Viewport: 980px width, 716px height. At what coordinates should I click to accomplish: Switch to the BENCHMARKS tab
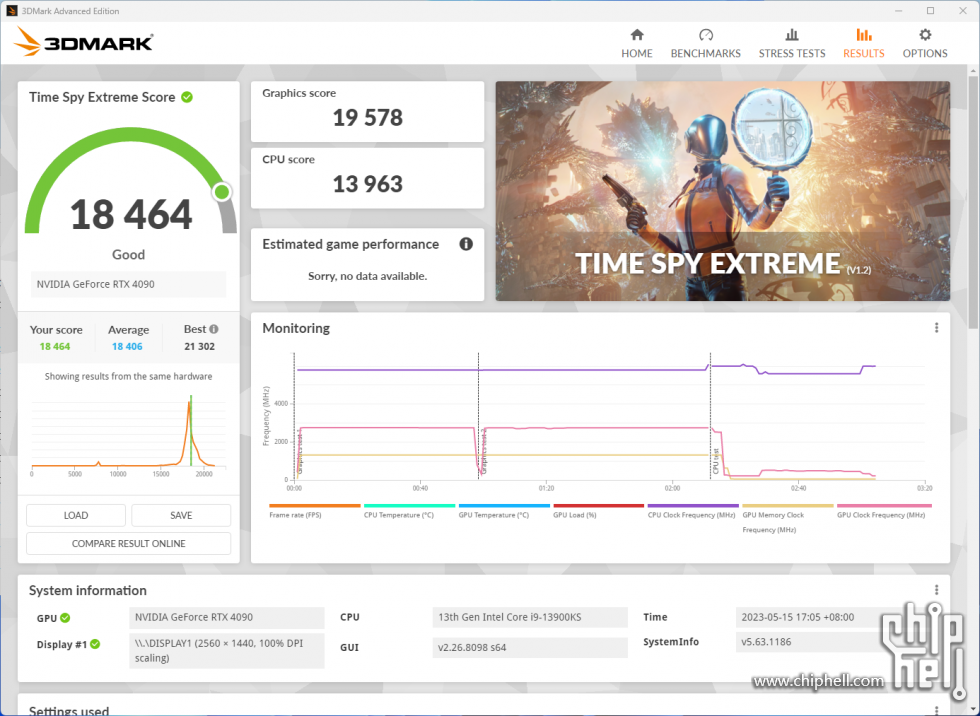click(705, 43)
